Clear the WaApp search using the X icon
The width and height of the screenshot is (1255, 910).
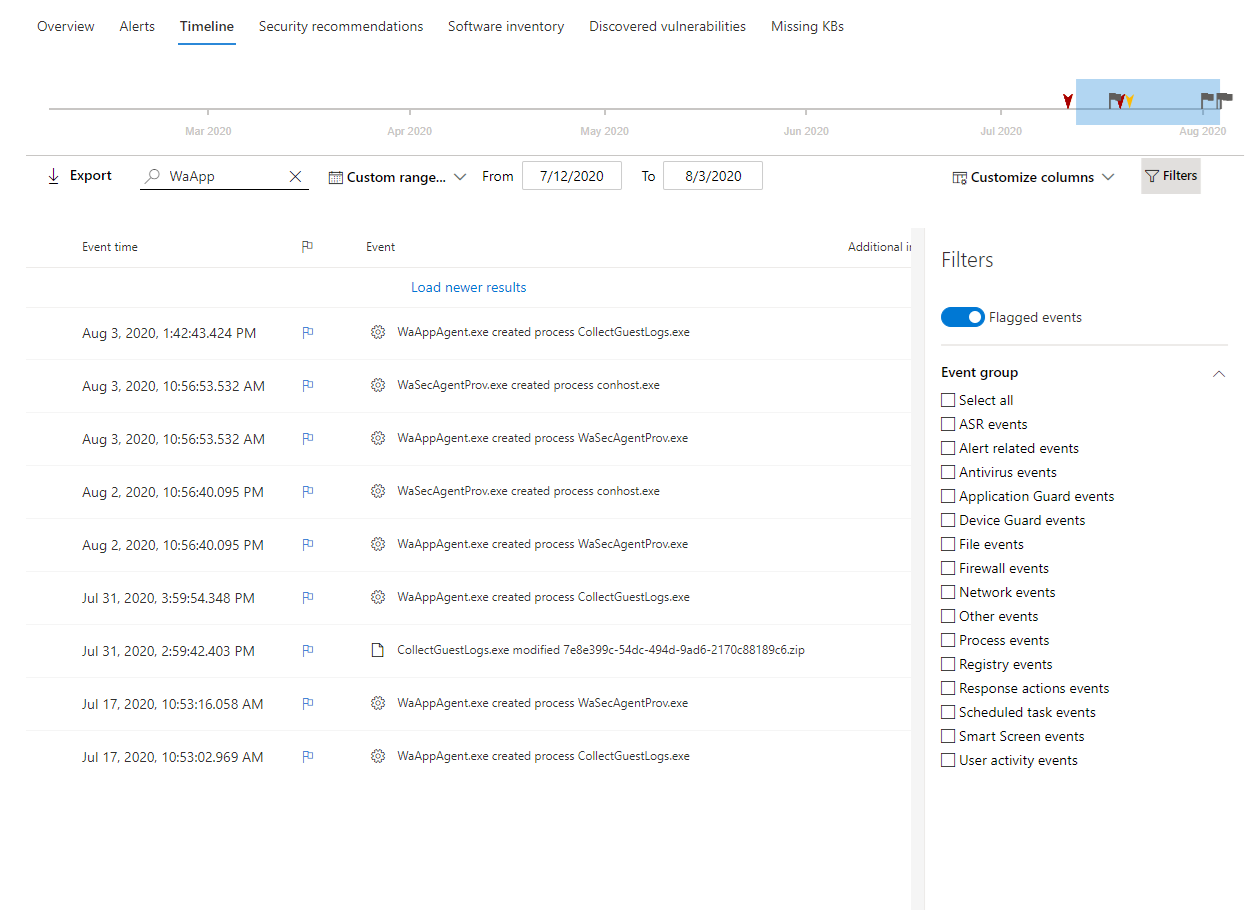tap(296, 176)
